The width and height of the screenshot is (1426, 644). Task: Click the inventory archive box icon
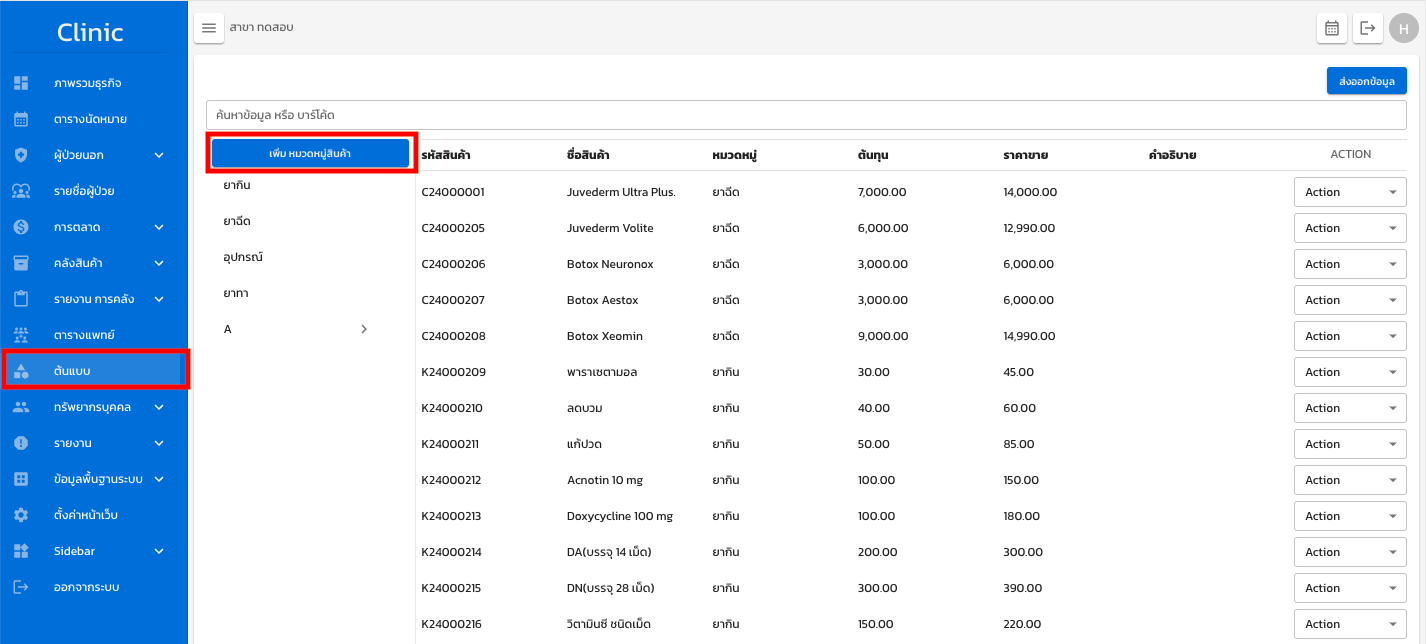pyautogui.click(x=21, y=263)
